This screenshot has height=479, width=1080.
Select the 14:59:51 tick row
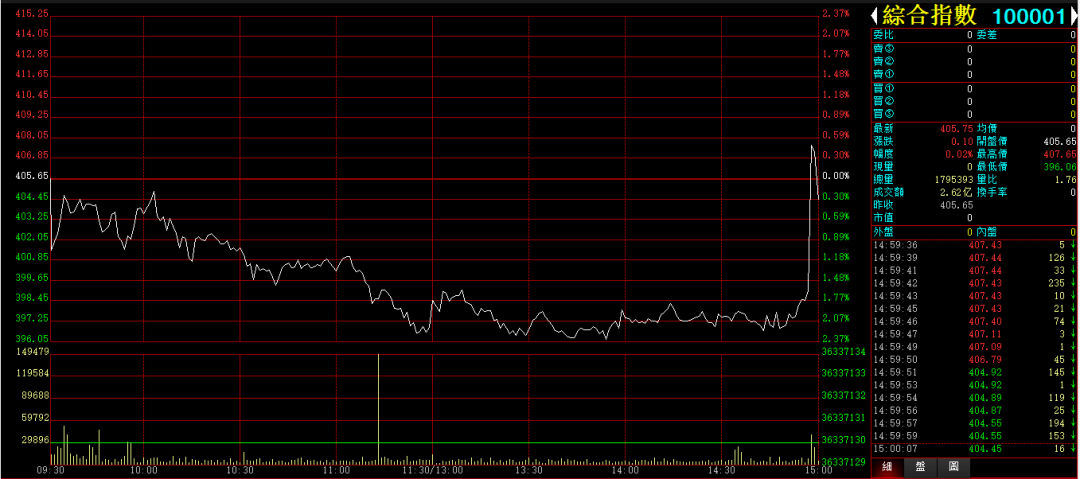[974, 372]
